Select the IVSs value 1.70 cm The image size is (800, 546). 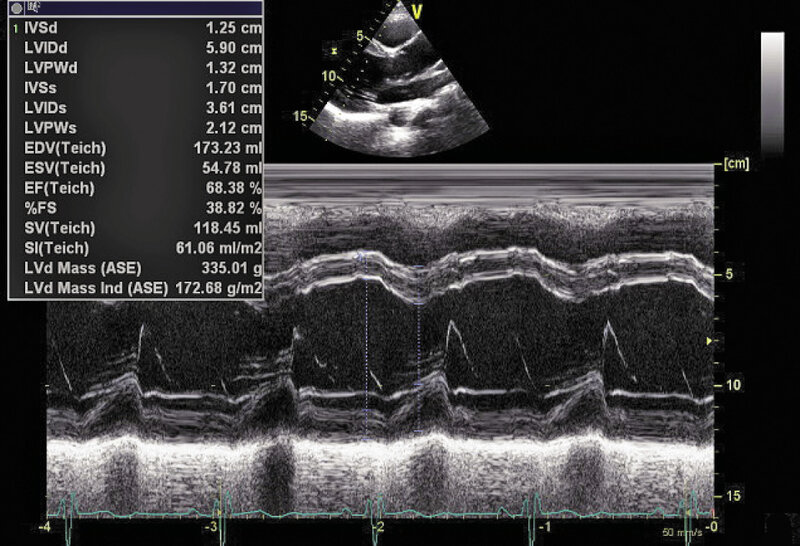coord(234,88)
